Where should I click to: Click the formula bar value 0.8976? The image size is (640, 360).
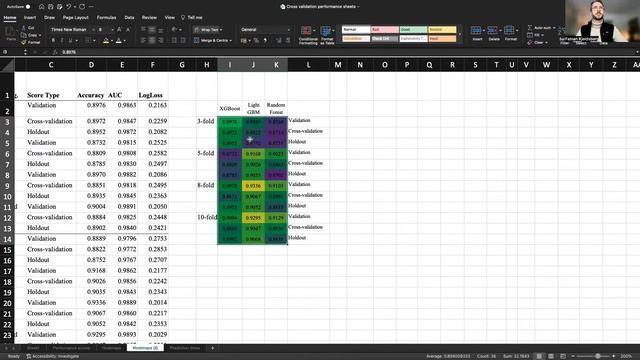(x=69, y=52)
